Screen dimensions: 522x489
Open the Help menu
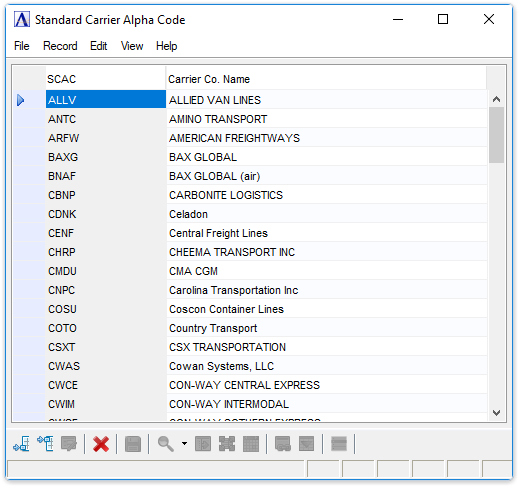point(167,46)
